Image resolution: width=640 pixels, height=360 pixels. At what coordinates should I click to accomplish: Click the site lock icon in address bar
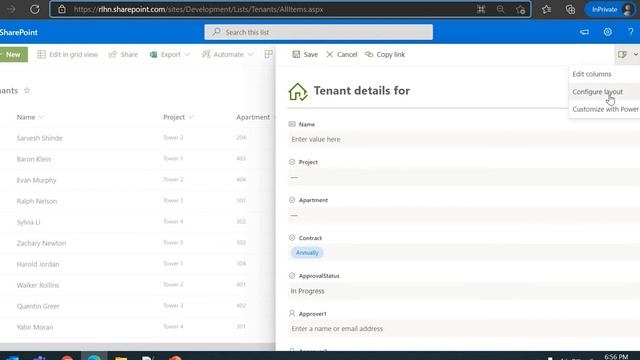(62, 9)
